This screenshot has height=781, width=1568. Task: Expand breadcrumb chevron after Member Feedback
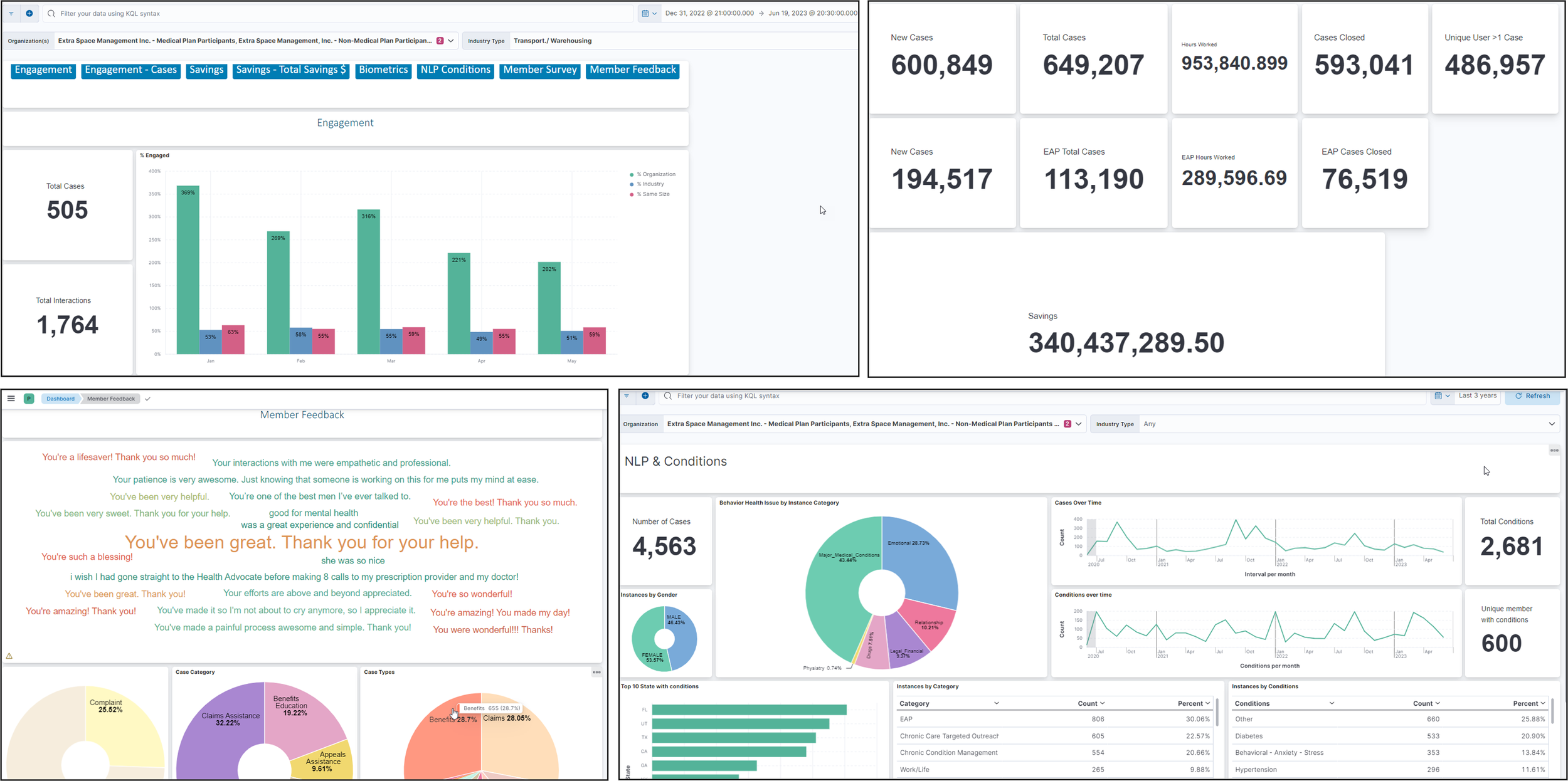[x=147, y=399]
